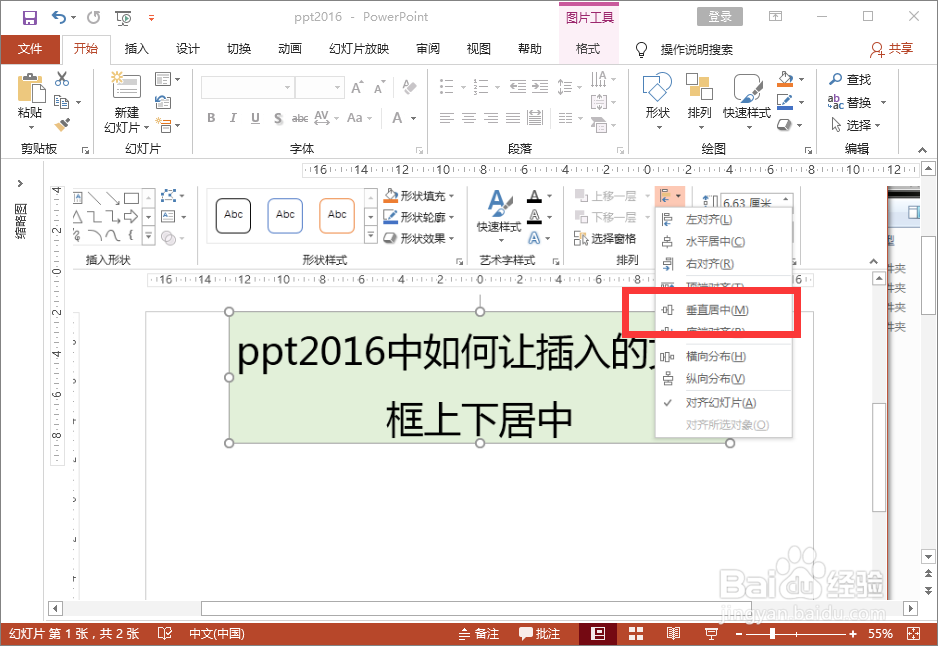The height and width of the screenshot is (646, 938).
Task: Open the 快速样式 quick styles gallery
Action: pos(747,88)
